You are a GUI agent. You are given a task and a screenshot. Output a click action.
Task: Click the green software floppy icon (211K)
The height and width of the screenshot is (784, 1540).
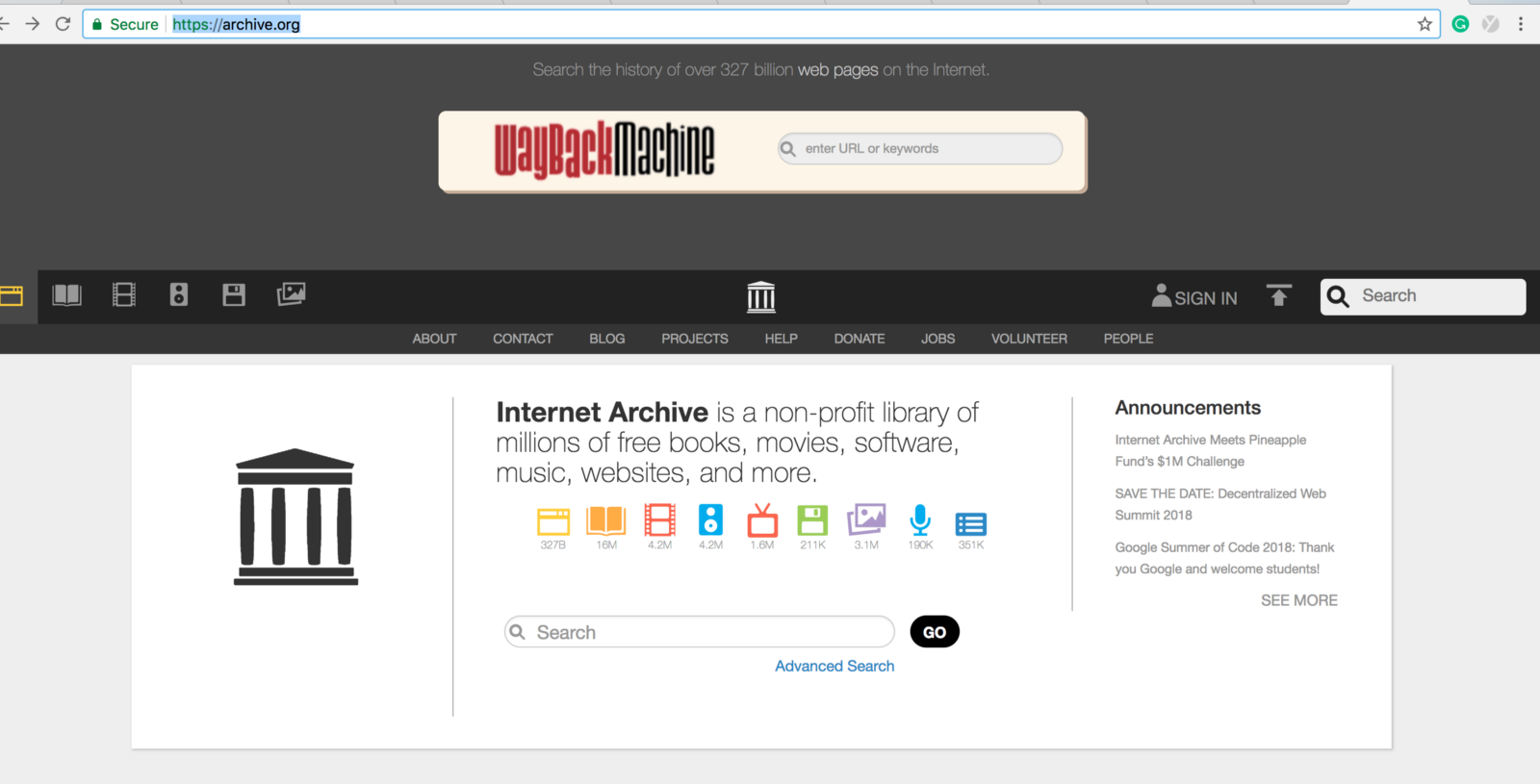point(812,520)
